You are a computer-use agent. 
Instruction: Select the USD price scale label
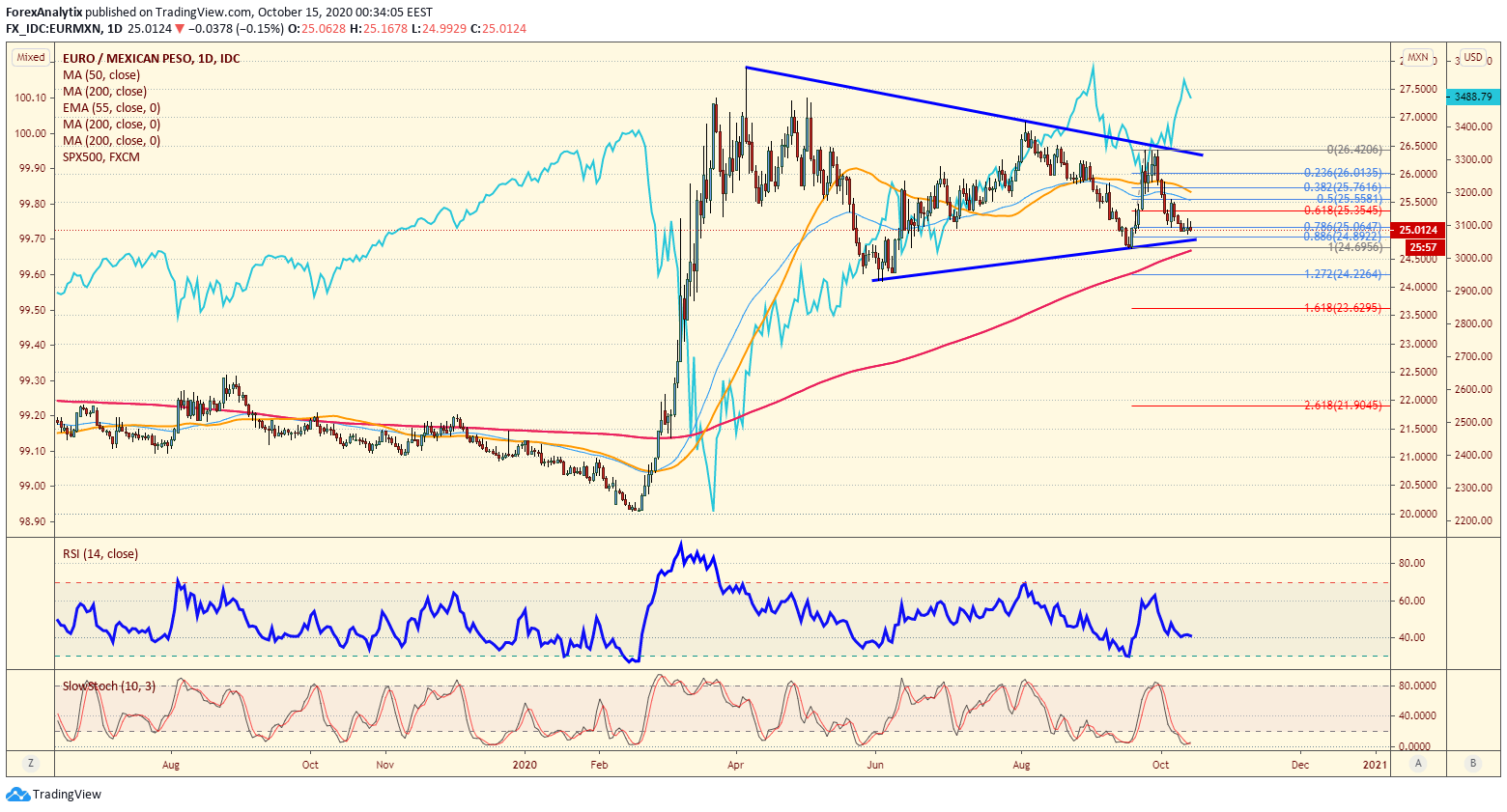point(1473,58)
